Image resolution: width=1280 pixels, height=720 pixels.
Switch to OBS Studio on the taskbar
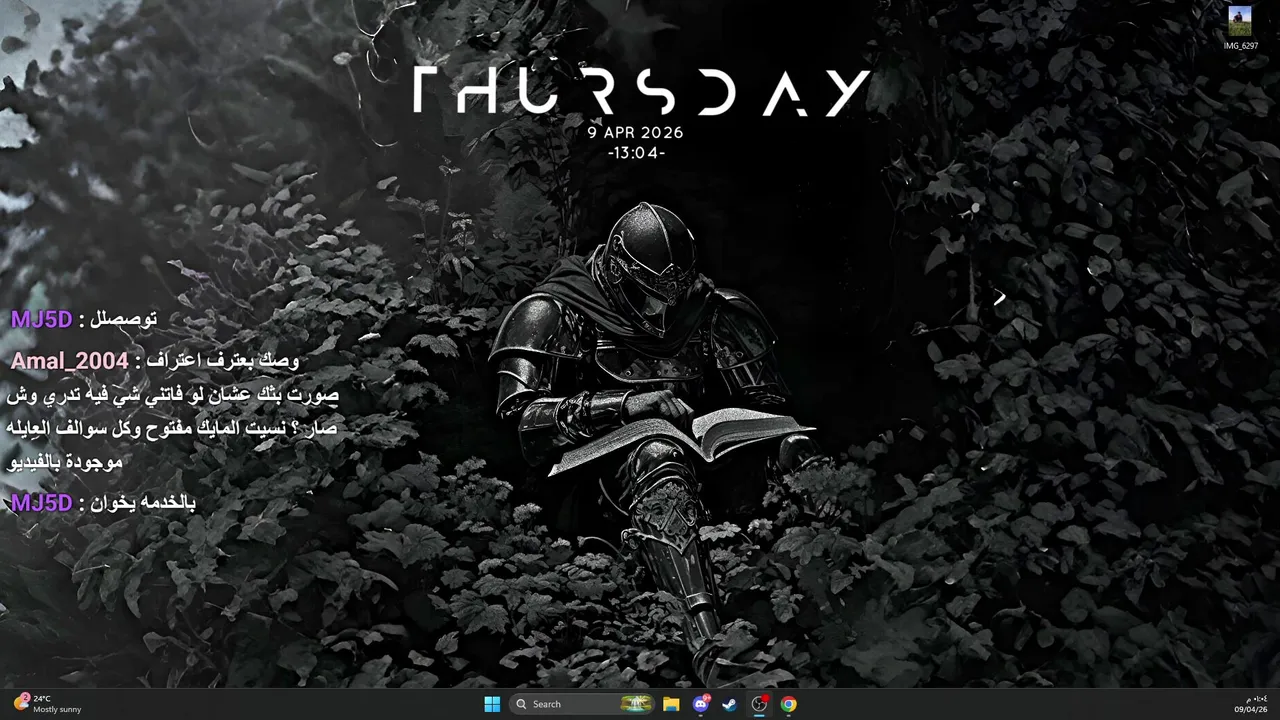tap(759, 704)
